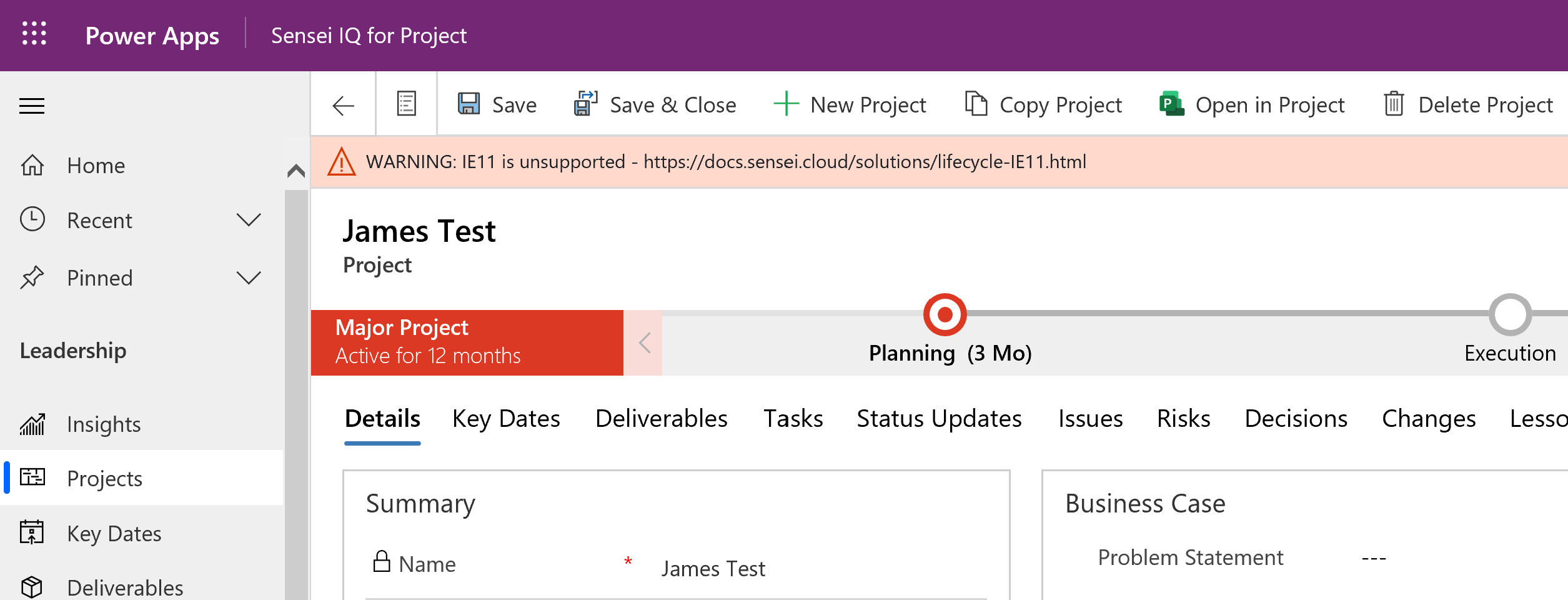1568x600 pixels.
Task: Click Open in Project button
Action: tap(1252, 105)
